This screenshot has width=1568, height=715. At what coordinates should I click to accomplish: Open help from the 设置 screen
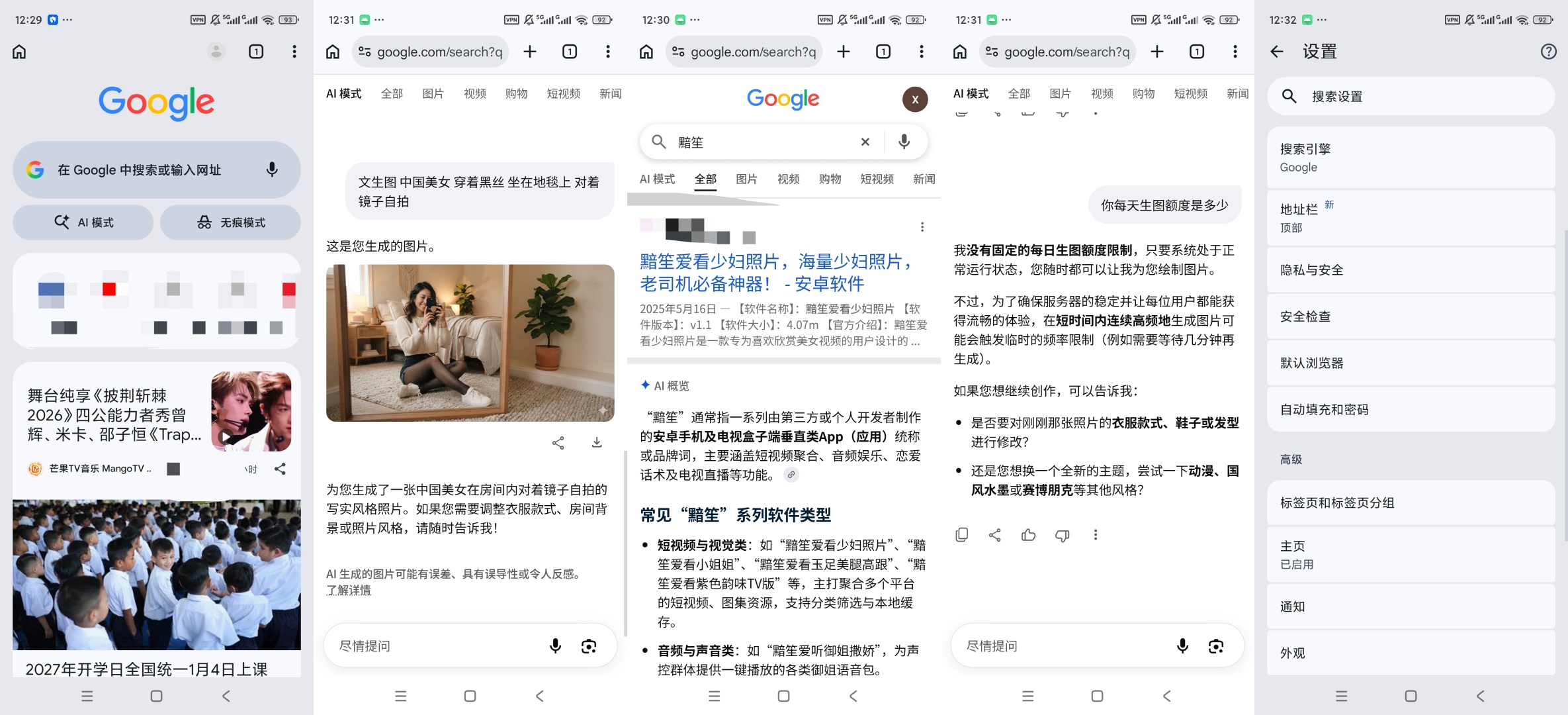tap(1548, 52)
